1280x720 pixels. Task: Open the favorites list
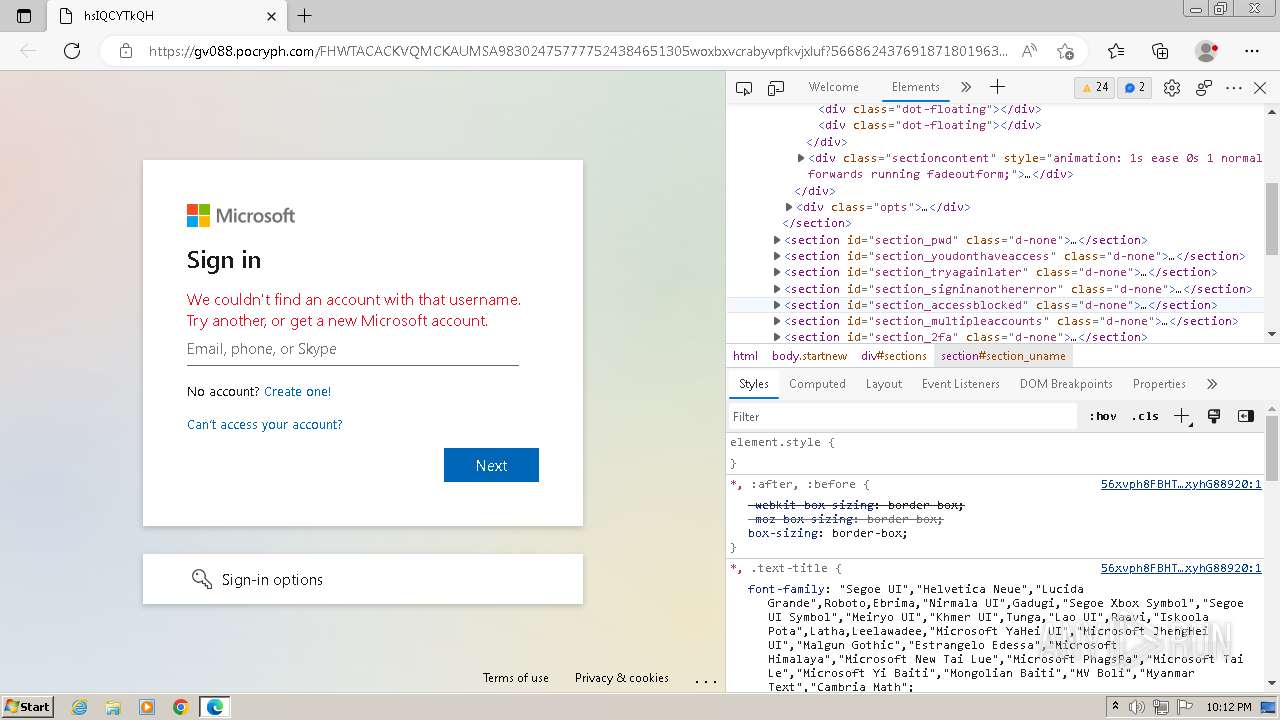(1116, 51)
